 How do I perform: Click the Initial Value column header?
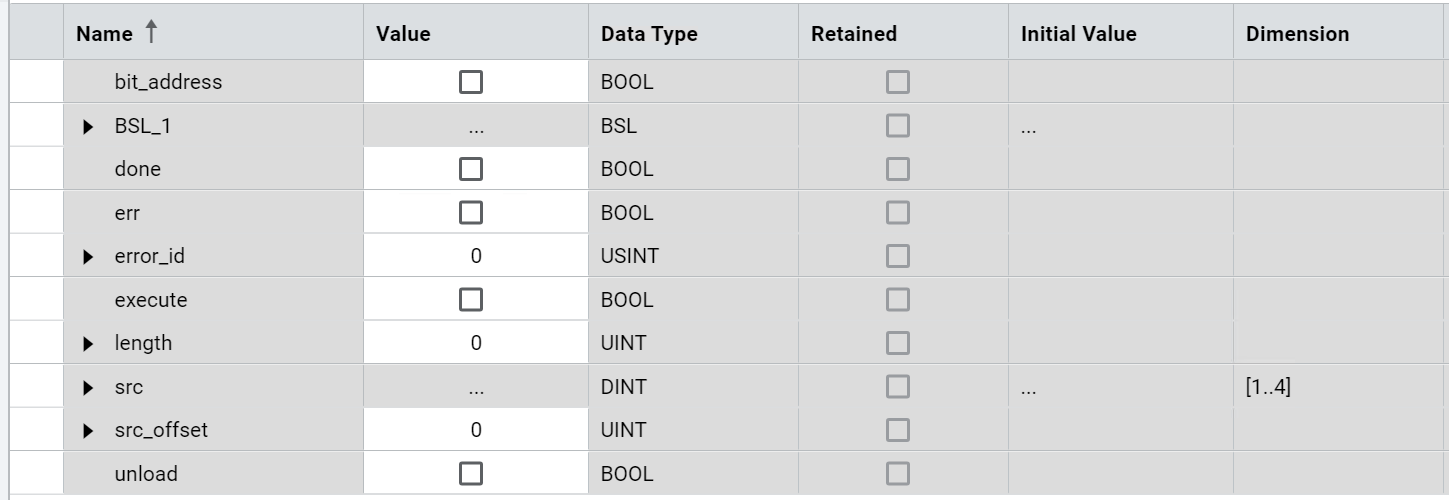point(1078,34)
